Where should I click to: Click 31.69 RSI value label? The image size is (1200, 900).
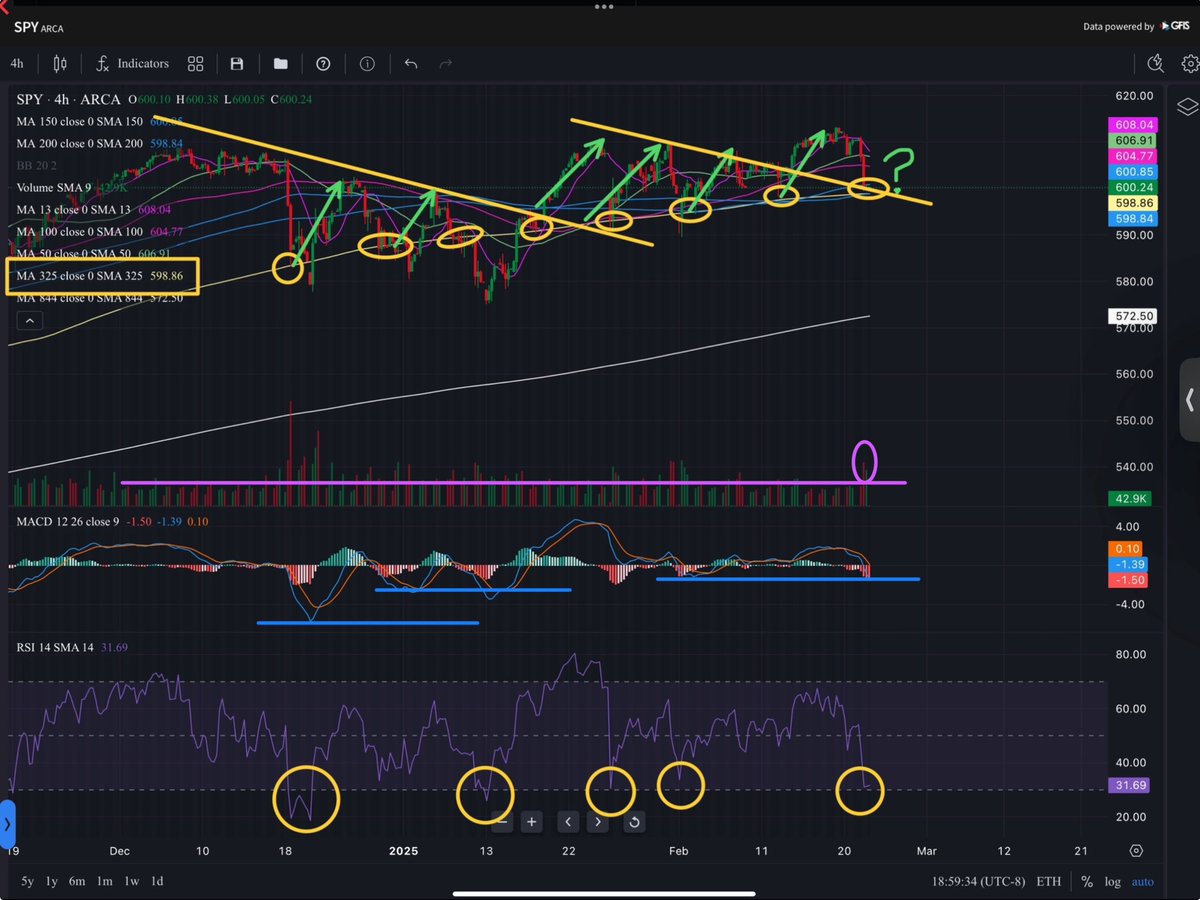[1127, 785]
